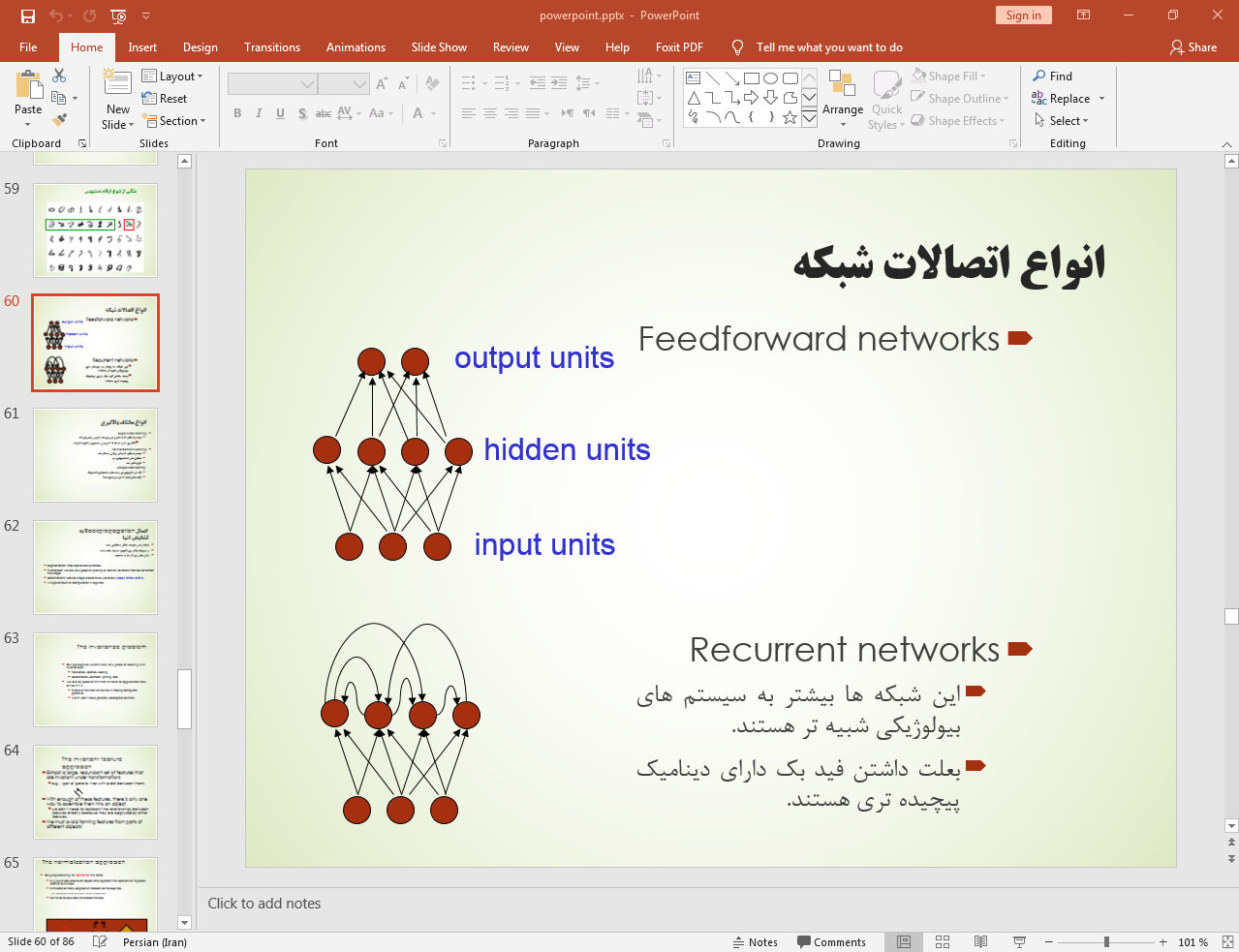This screenshot has height=952, width=1239.
Task: Switch to Reading View icon
Action: click(980, 941)
